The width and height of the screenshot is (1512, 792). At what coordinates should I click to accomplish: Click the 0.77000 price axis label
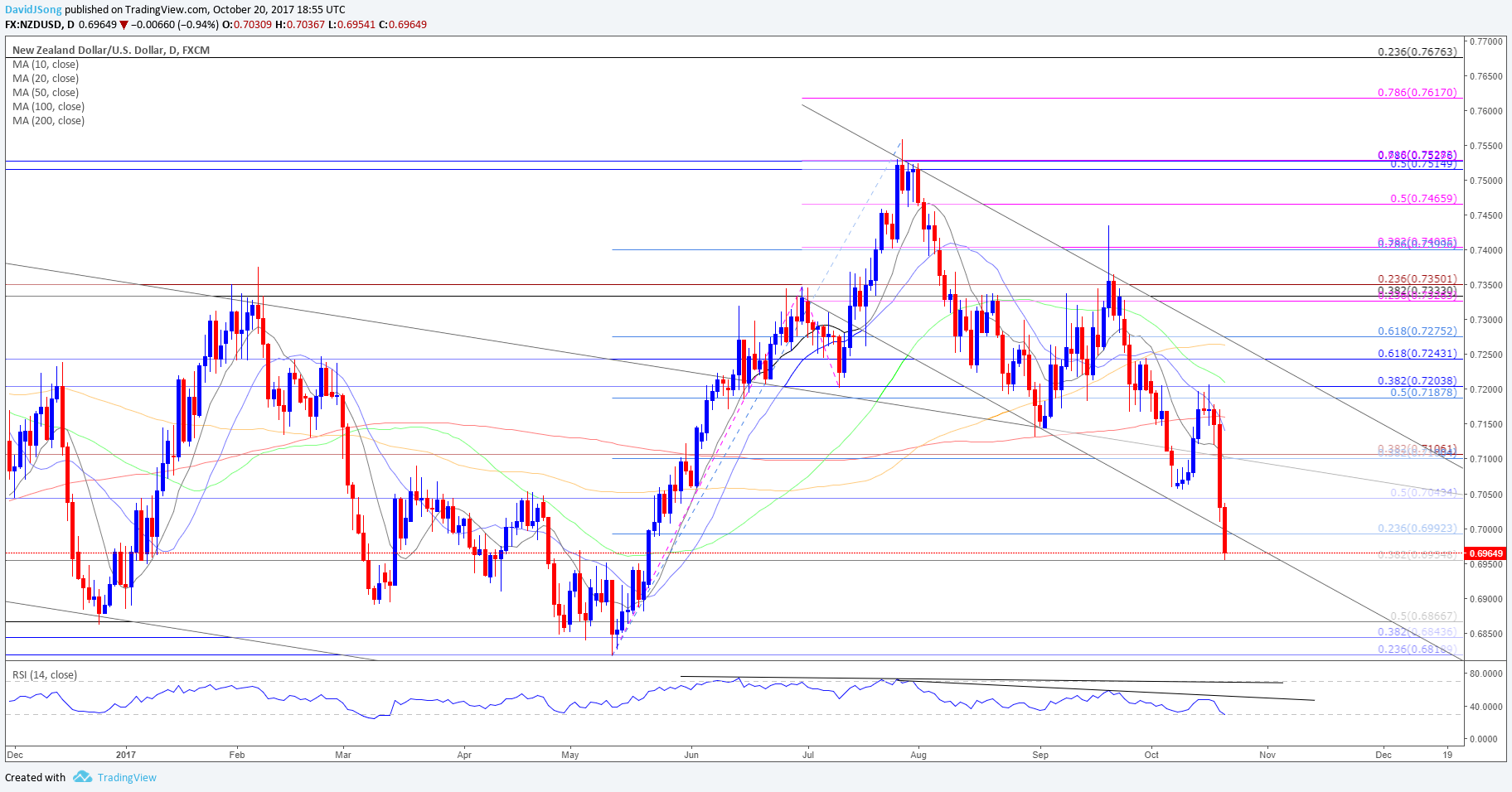click(1485, 41)
